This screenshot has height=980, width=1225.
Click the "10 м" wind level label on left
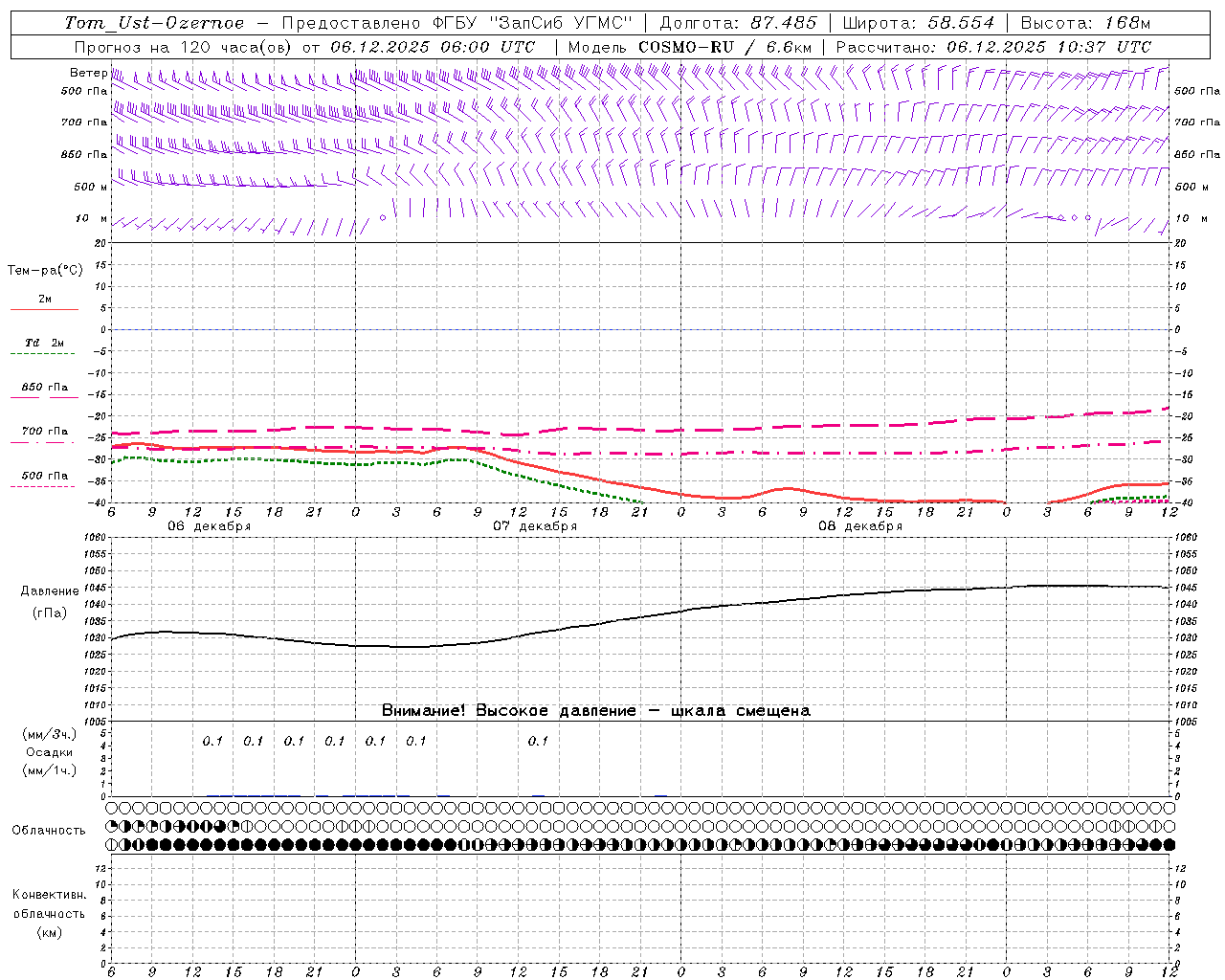pyautogui.click(x=92, y=218)
